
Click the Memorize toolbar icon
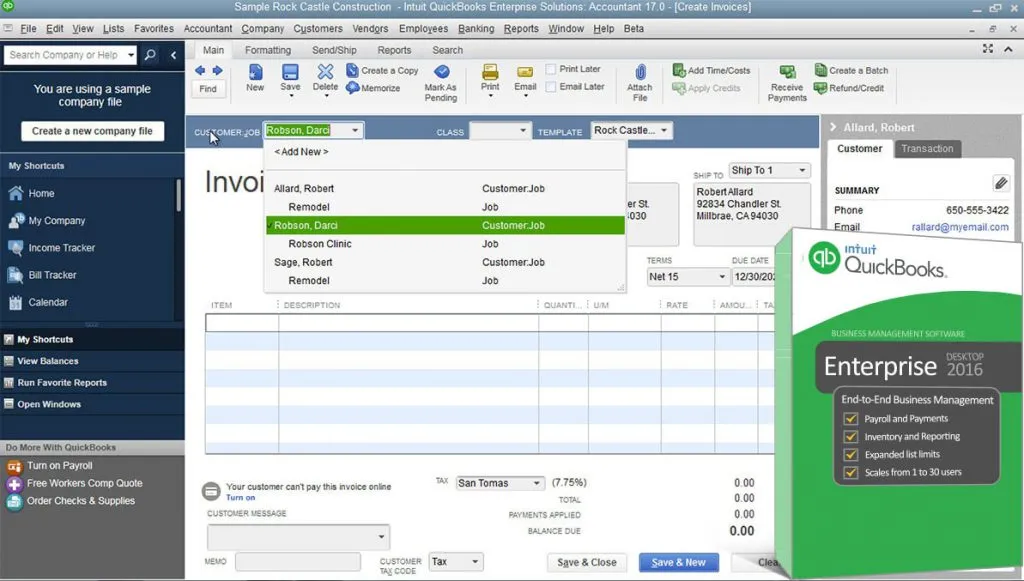377,89
